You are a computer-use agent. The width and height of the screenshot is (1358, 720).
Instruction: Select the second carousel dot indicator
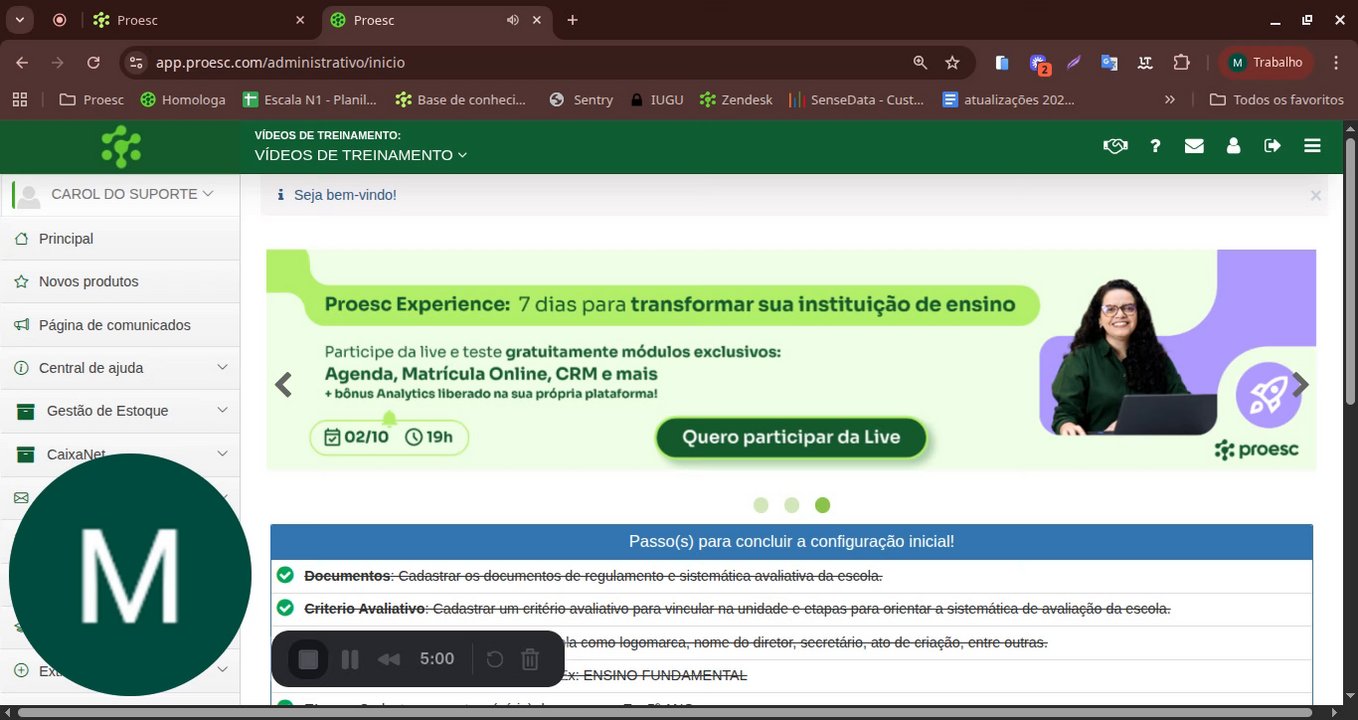pos(792,505)
